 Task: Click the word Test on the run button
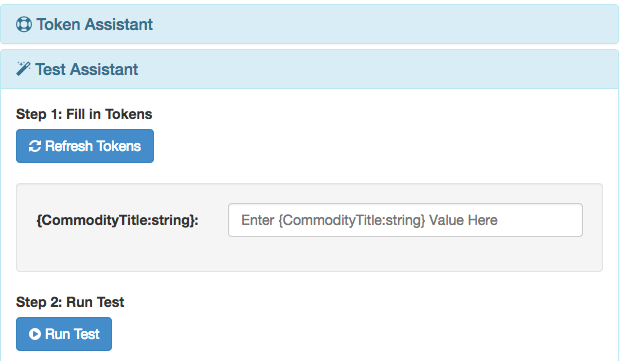(x=86, y=334)
